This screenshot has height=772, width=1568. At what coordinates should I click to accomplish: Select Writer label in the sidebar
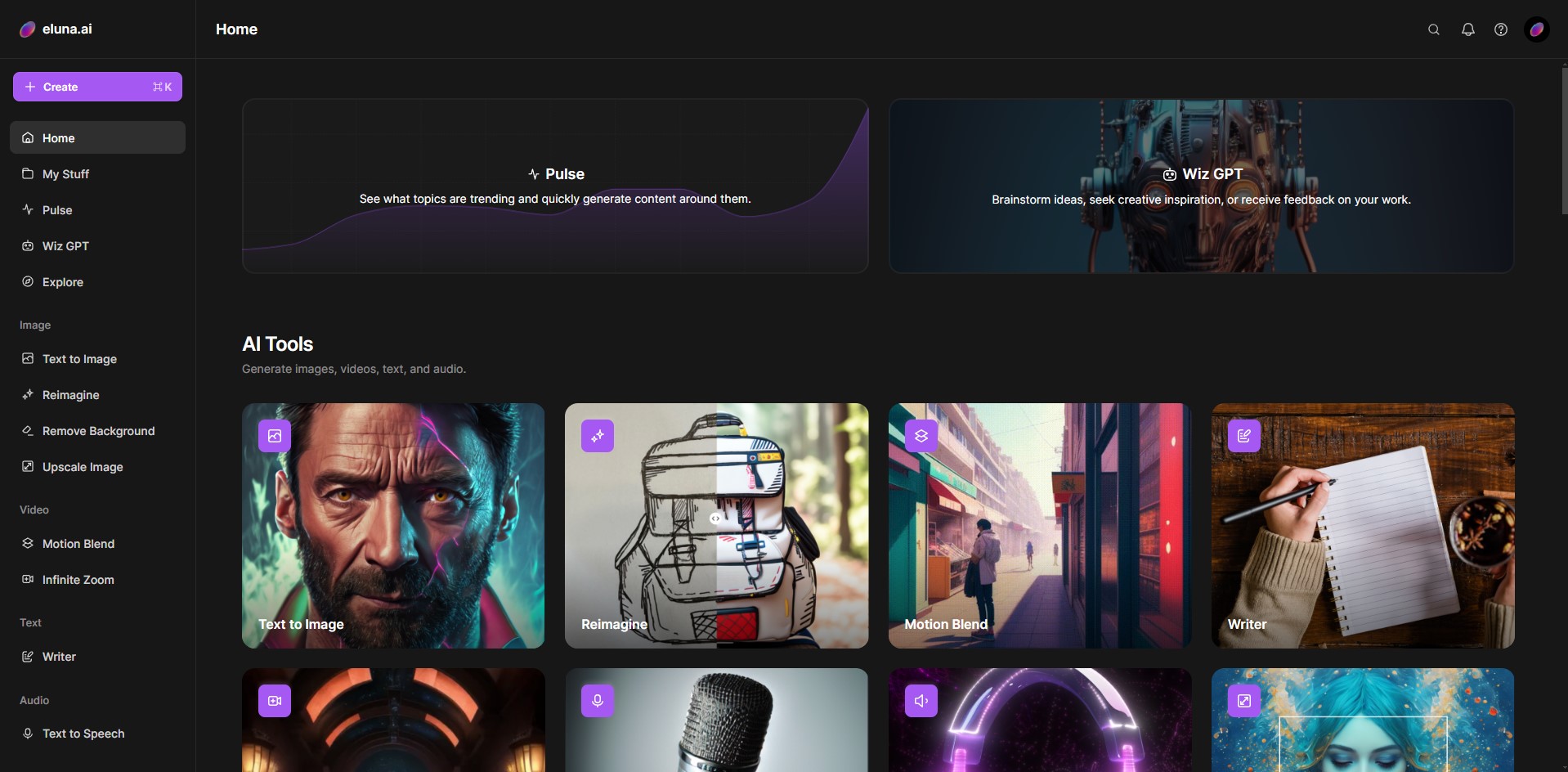(x=59, y=657)
